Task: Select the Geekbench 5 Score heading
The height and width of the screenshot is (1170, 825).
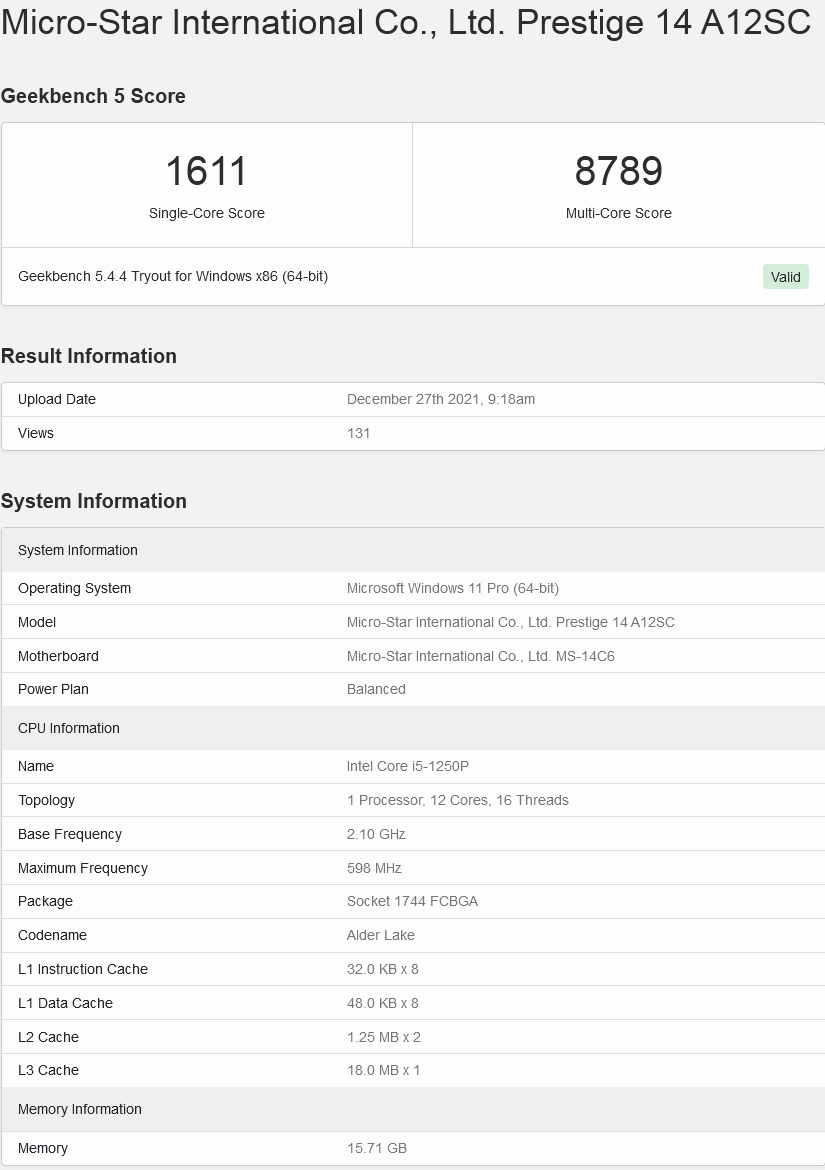Action: click(x=93, y=96)
